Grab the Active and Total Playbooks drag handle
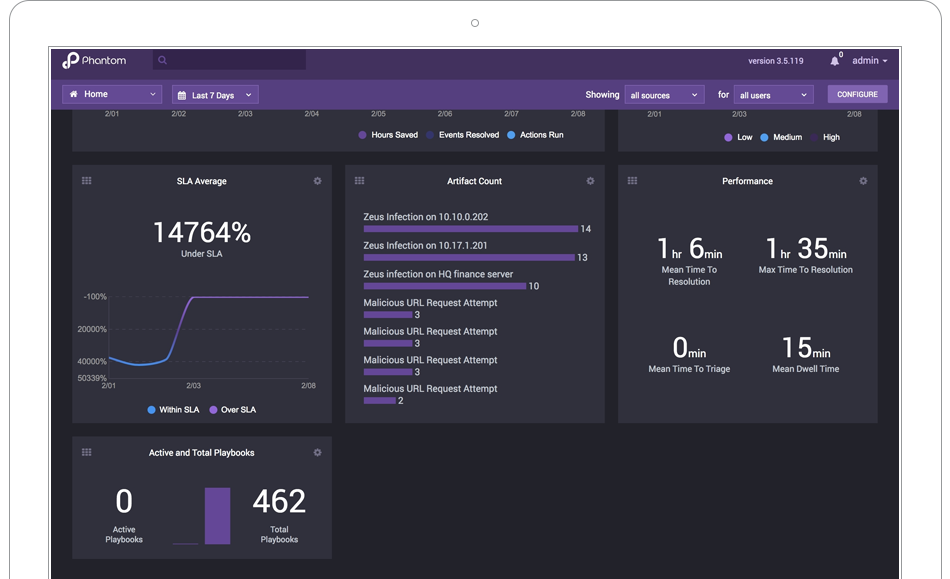Viewport: 950px width, 579px height. tap(87, 452)
